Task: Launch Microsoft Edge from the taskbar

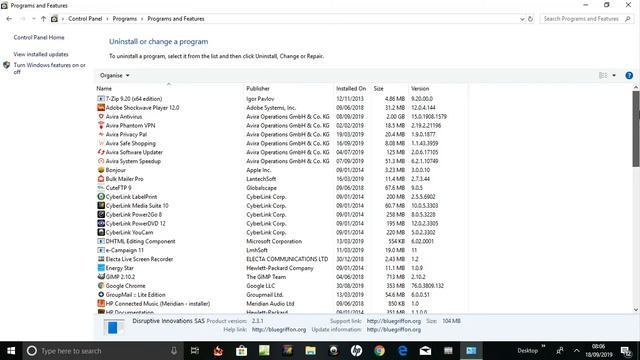Action: 402,351
